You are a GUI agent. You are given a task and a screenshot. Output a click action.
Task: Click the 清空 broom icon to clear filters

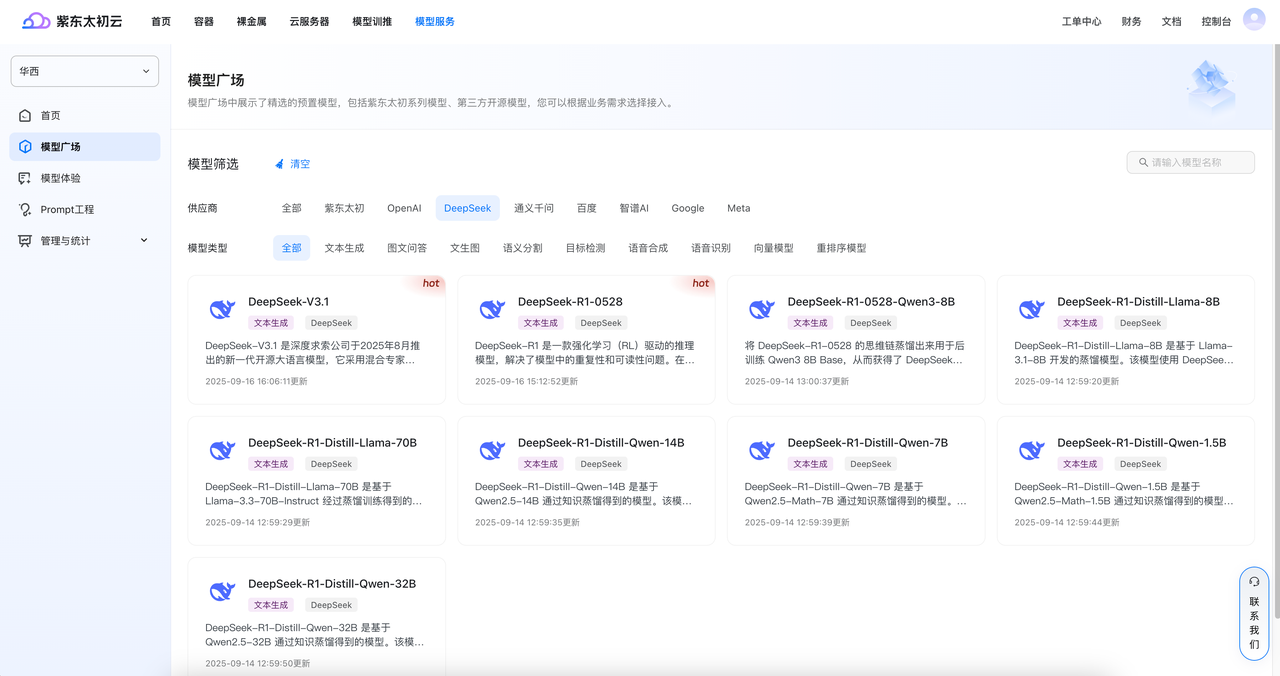click(x=280, y=164)
